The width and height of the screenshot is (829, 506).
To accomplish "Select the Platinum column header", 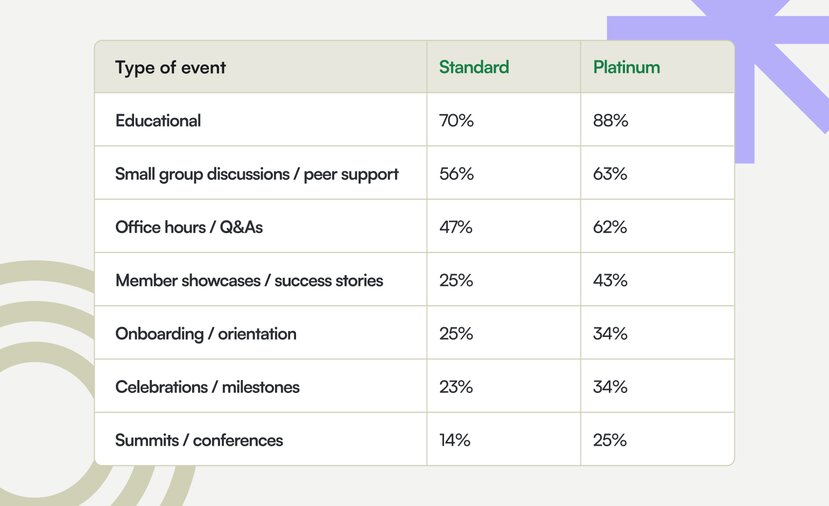I will click(x=627, y=67).
